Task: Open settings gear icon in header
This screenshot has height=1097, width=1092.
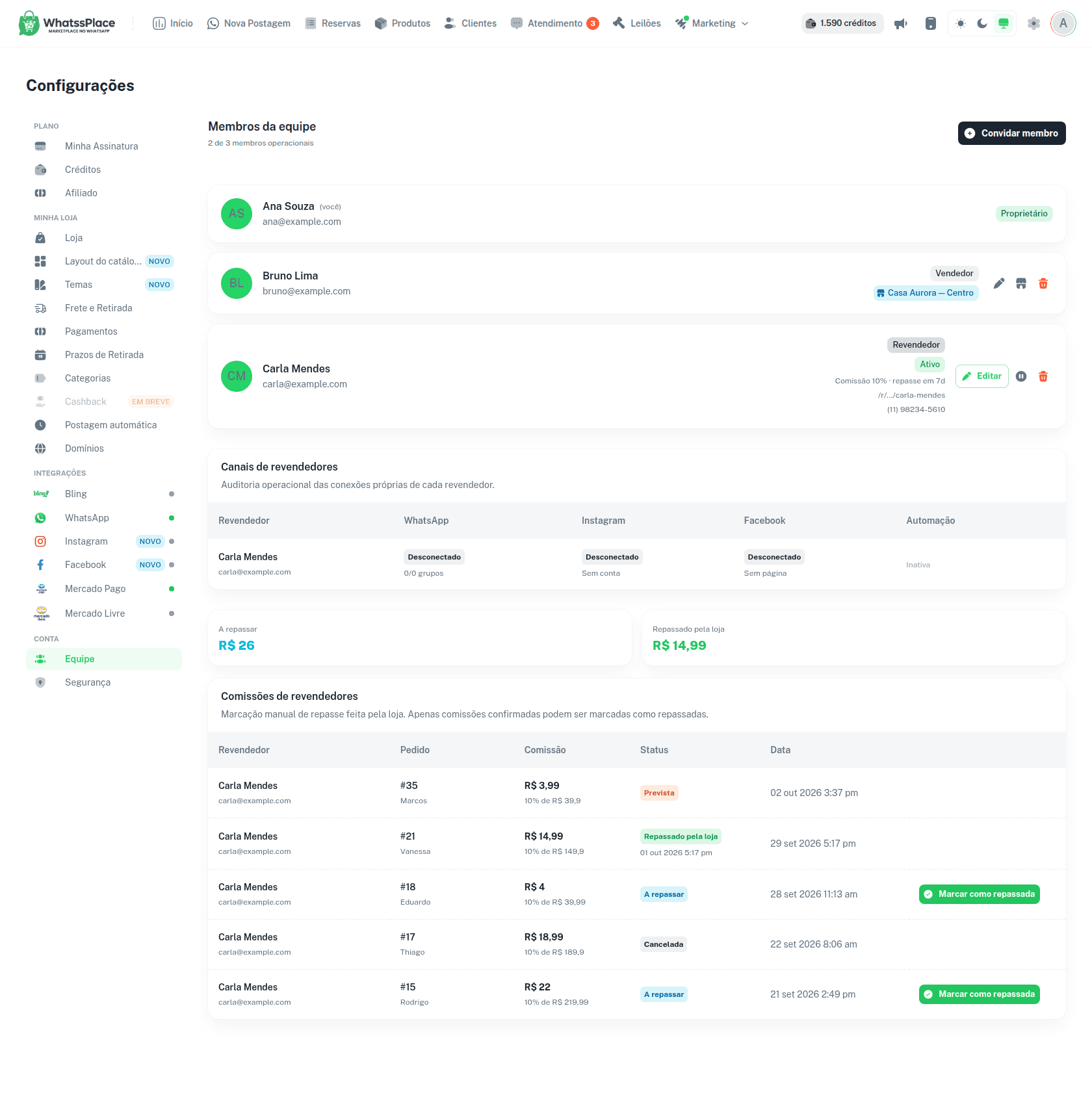Action: tap(1033, 23)
